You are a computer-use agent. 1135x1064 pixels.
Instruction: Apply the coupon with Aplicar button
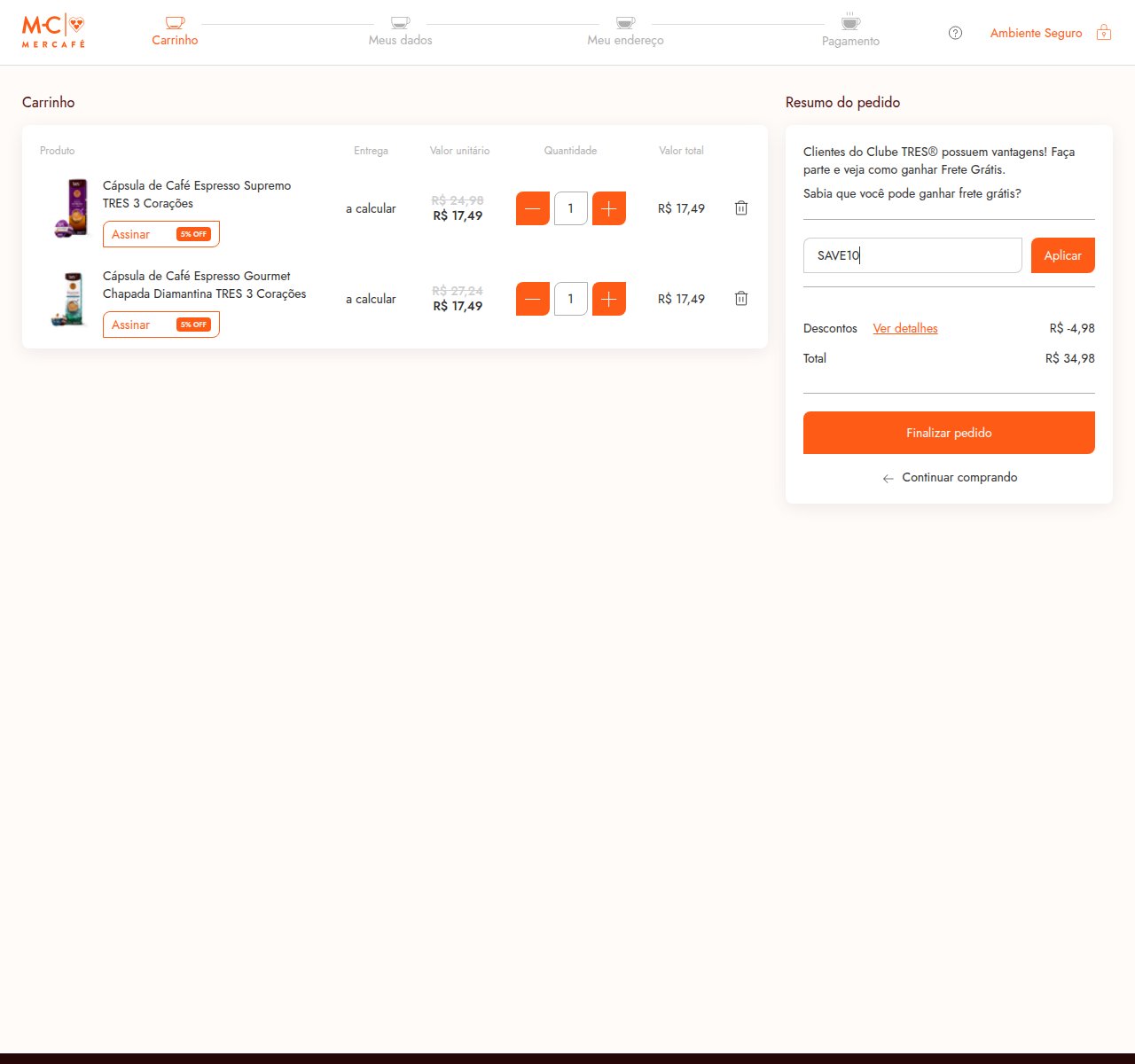(x=1062, y=255)
